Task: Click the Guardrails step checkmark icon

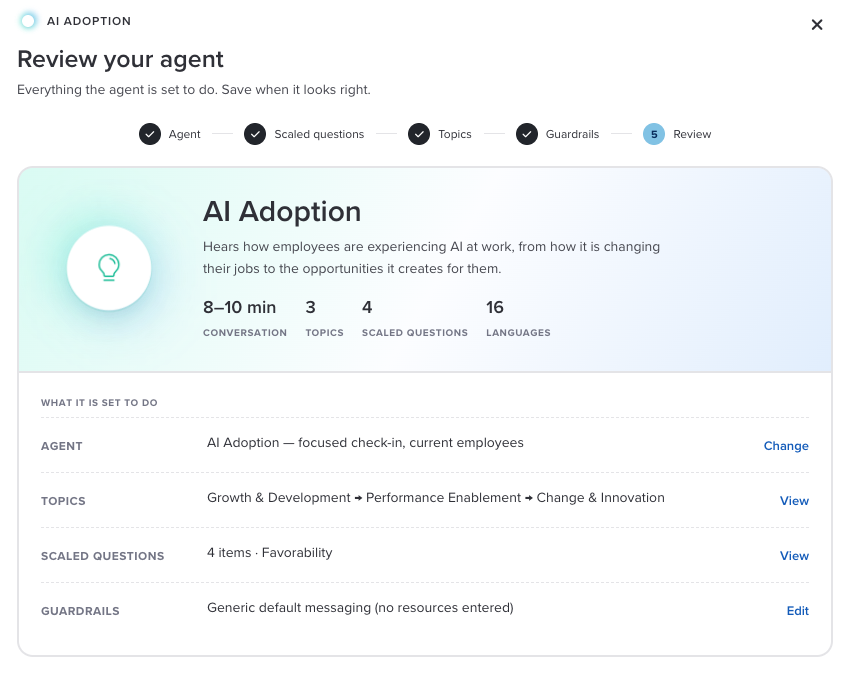Action: 527,134
